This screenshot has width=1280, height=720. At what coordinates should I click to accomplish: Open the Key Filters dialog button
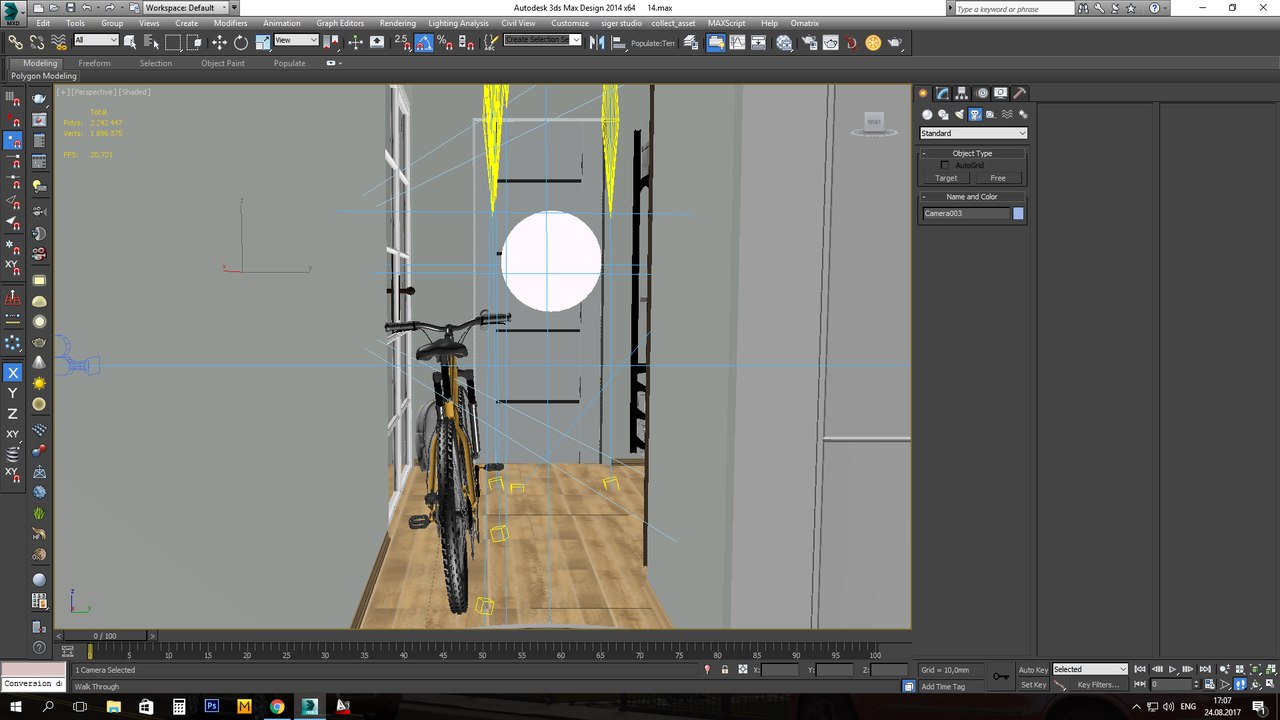(1097, 685)
